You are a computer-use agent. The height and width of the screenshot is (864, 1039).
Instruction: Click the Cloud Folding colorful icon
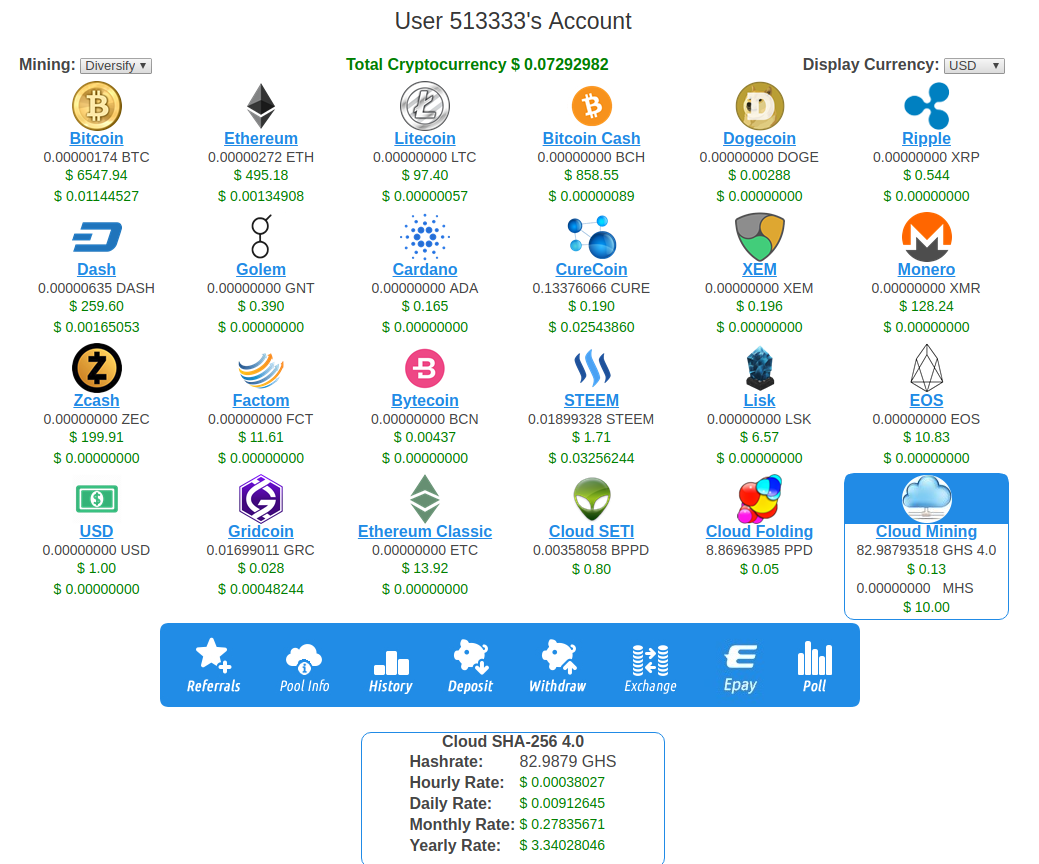[x=759, y=499]
